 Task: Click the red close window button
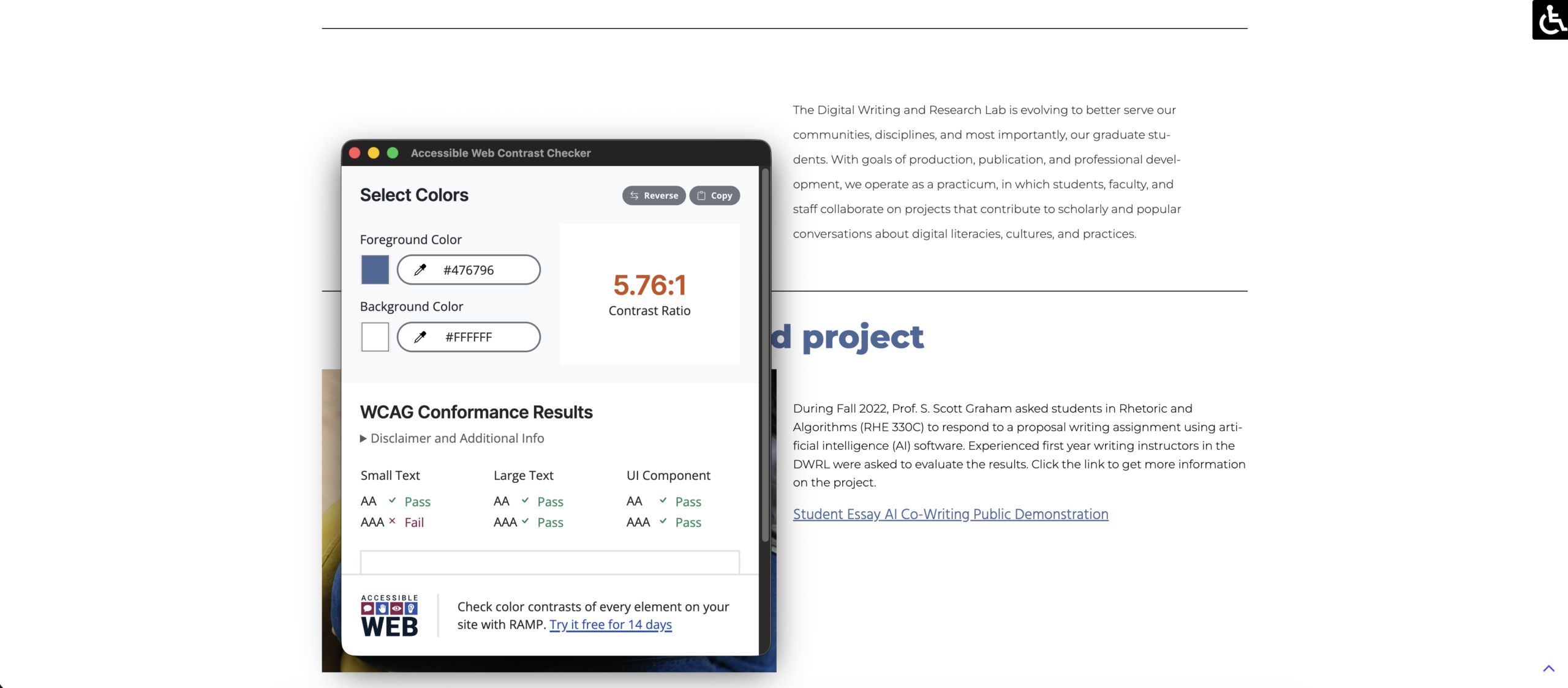(x=355, y=153)
